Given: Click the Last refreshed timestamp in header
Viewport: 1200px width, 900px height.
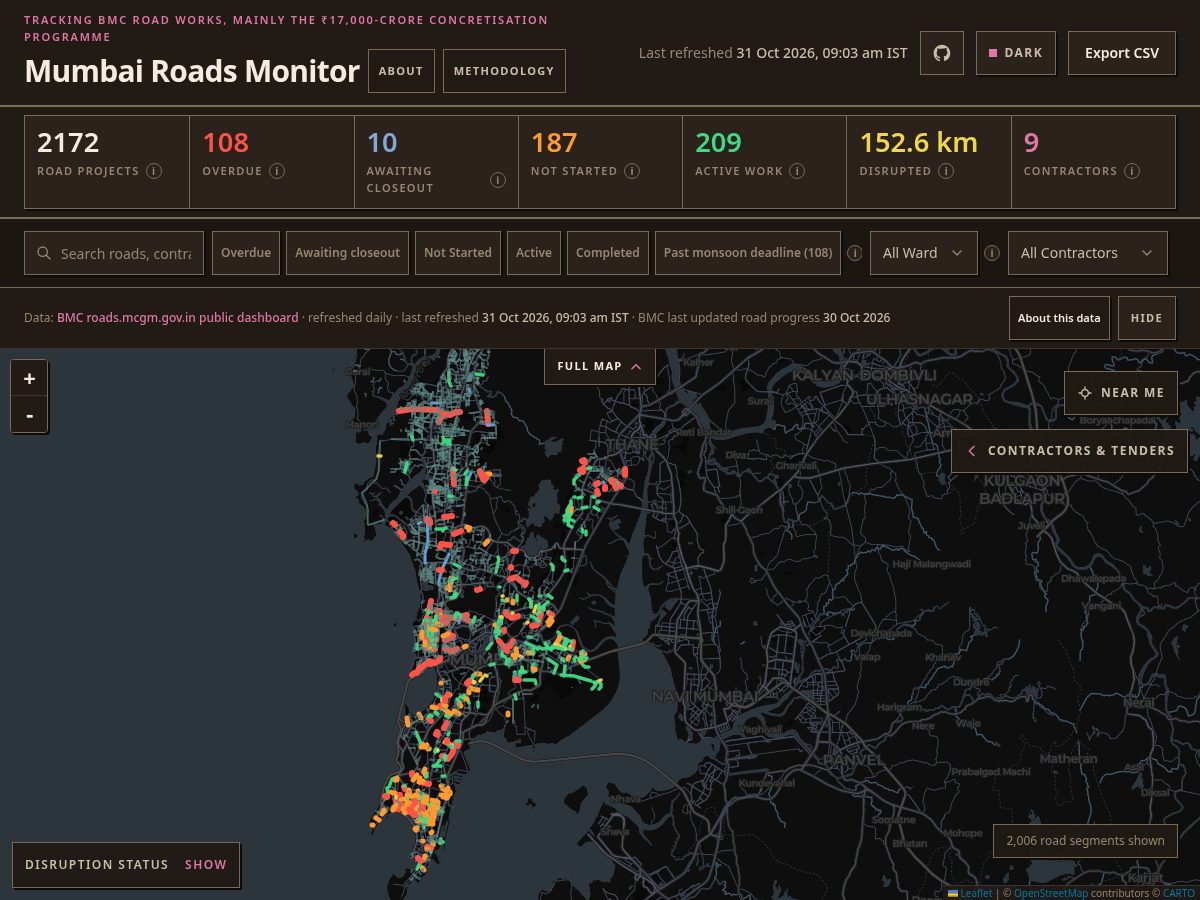Looking at the screenshot, I should click(773, 53).
